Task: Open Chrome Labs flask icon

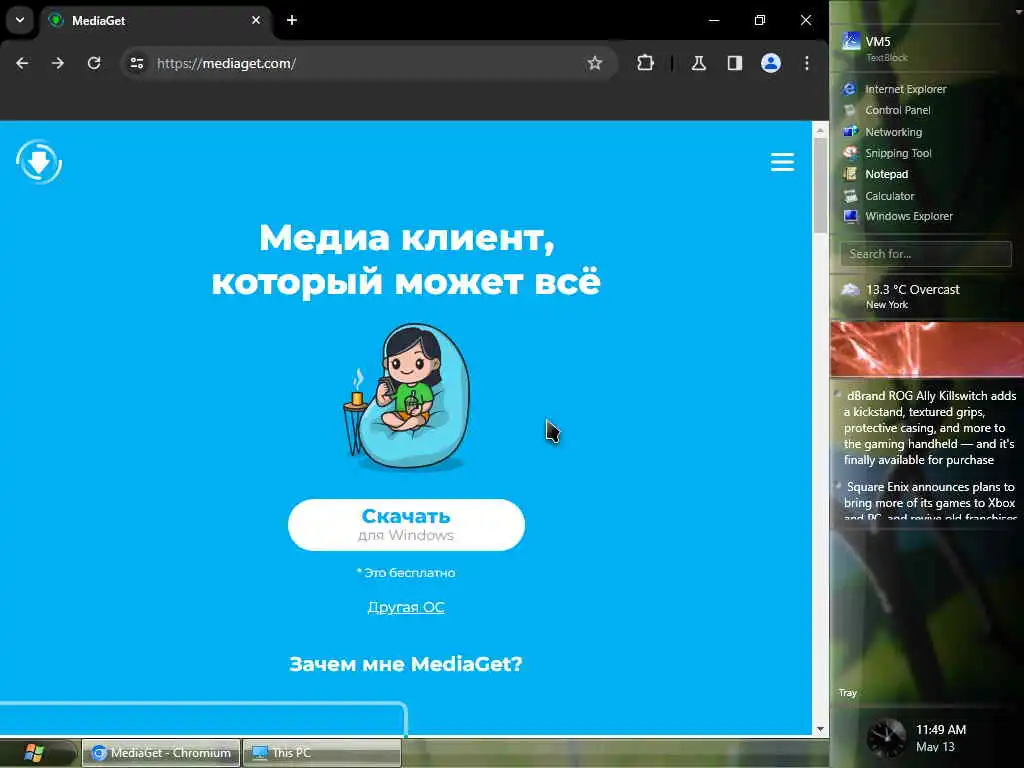Action: (x=699, y=63)
